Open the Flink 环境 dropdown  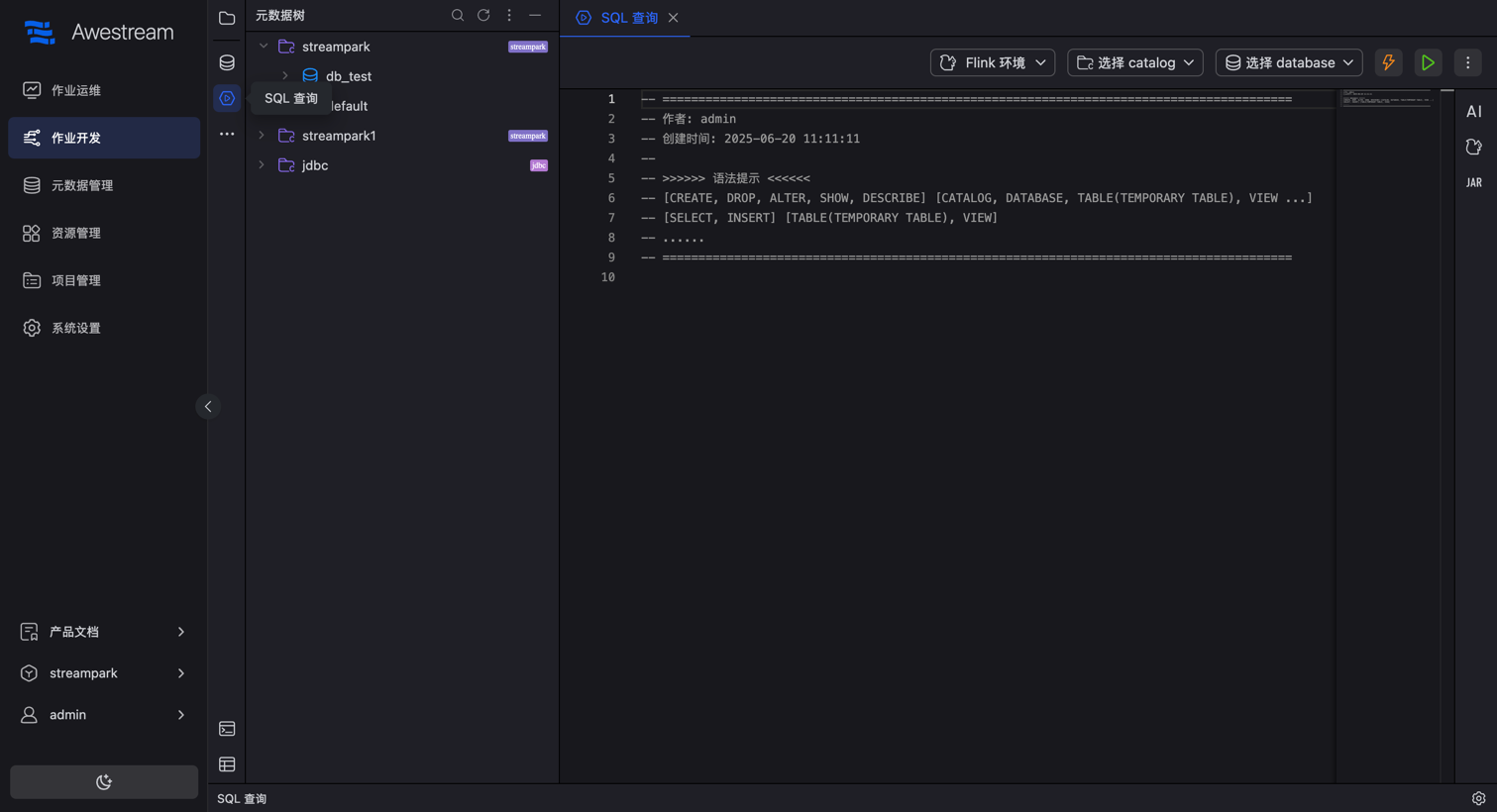tap(992, 62)
